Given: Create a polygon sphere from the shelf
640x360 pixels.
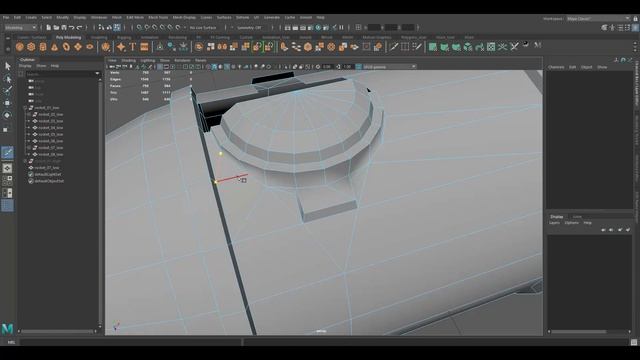Looking at the screenshot, I should 20,47.
